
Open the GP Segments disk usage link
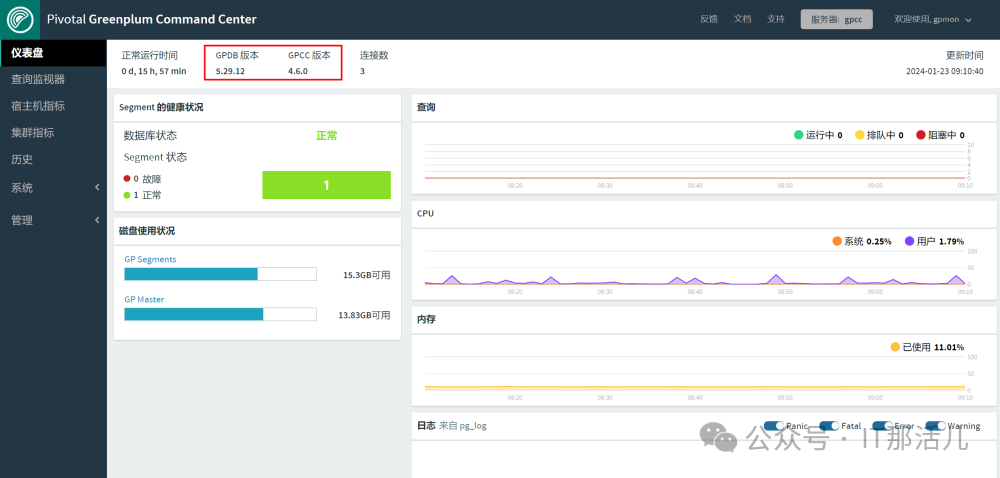coord(150,259)
